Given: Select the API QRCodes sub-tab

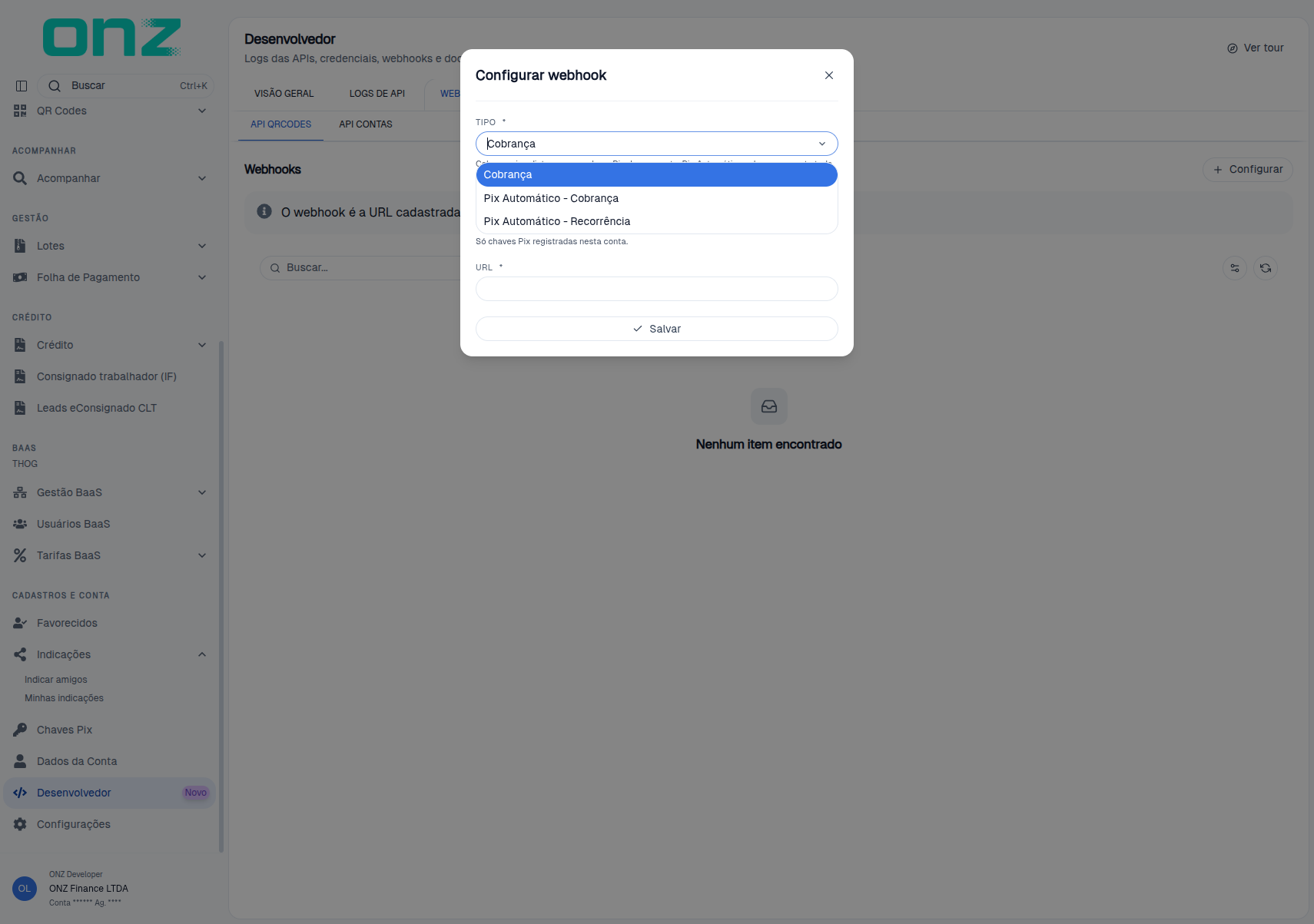Looking at the screenshot, I should (x=281, y=124).
